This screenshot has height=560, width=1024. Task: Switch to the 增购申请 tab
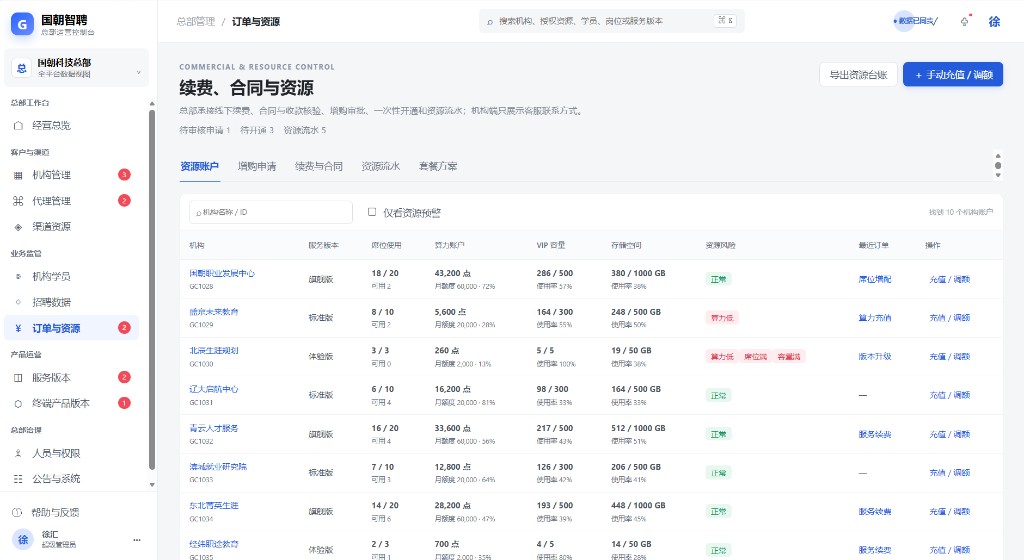point(257,166)
